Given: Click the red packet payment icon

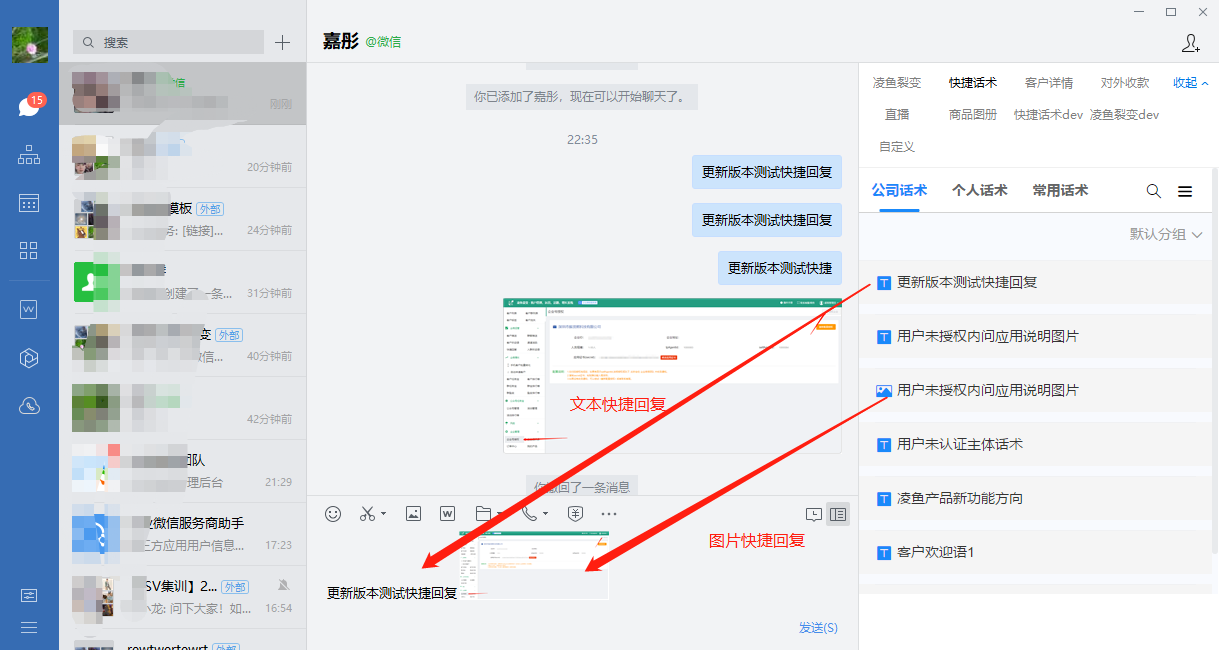Looking at the screenshot, I should [x=575, y=513].
